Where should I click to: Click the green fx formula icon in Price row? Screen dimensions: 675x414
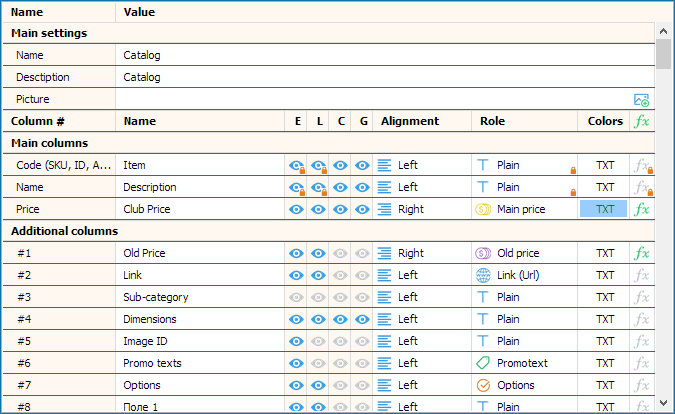(x=642, y=210)
